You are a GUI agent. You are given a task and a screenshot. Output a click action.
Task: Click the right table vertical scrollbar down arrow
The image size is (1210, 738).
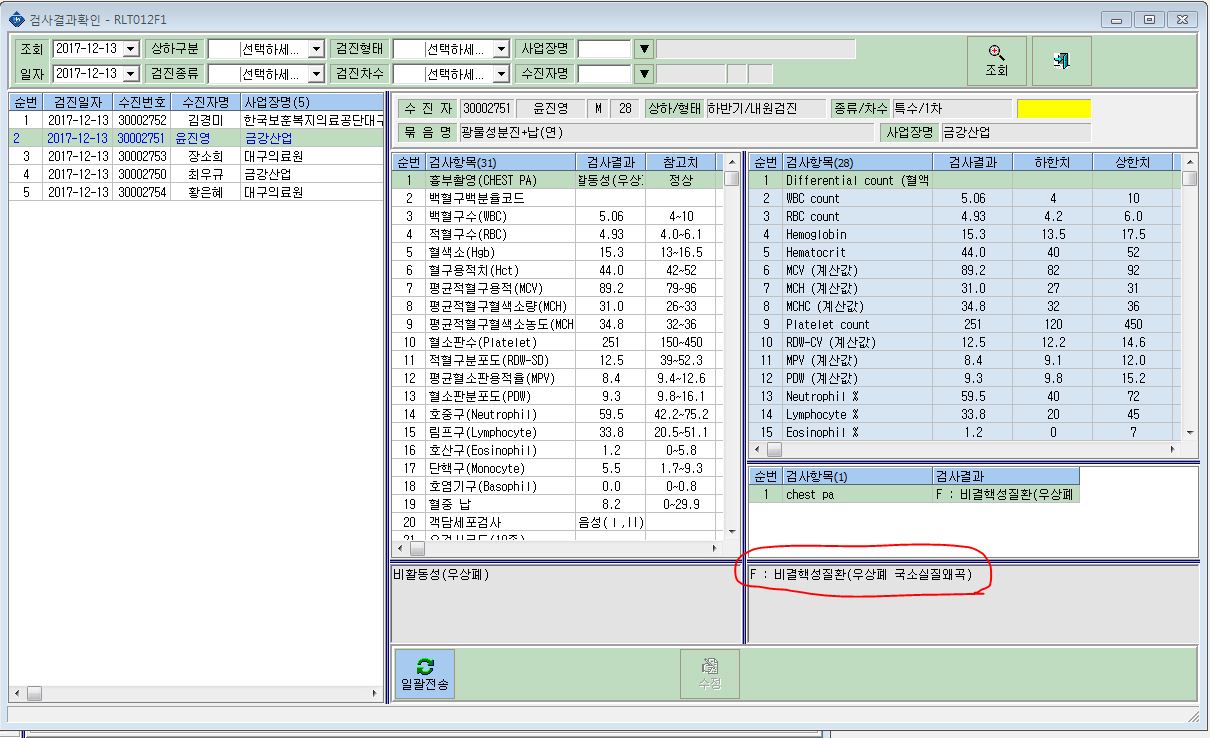click(x=1190, y=432)
